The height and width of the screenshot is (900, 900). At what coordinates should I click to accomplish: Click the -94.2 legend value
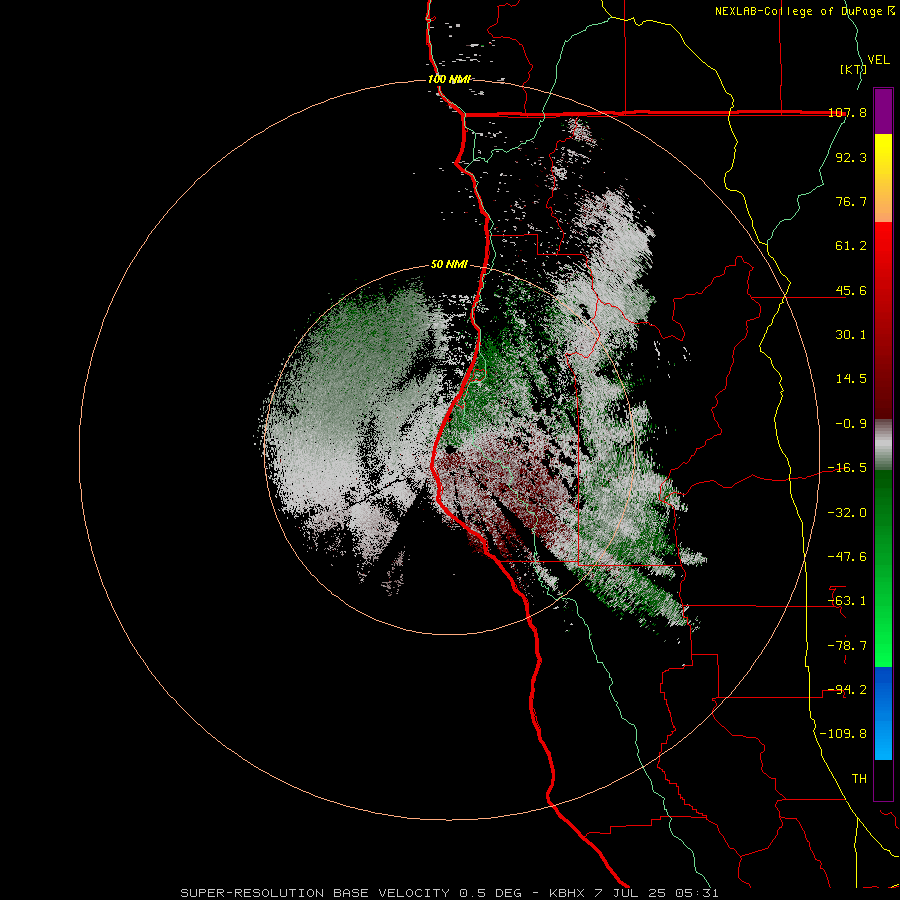click(x=848, y=690)
